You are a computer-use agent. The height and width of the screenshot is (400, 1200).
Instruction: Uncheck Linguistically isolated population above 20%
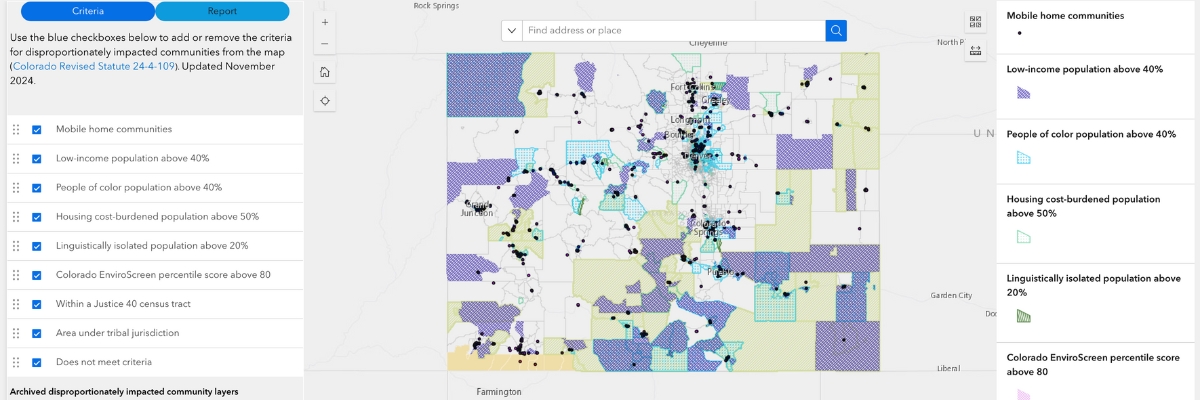coord(37,245)
